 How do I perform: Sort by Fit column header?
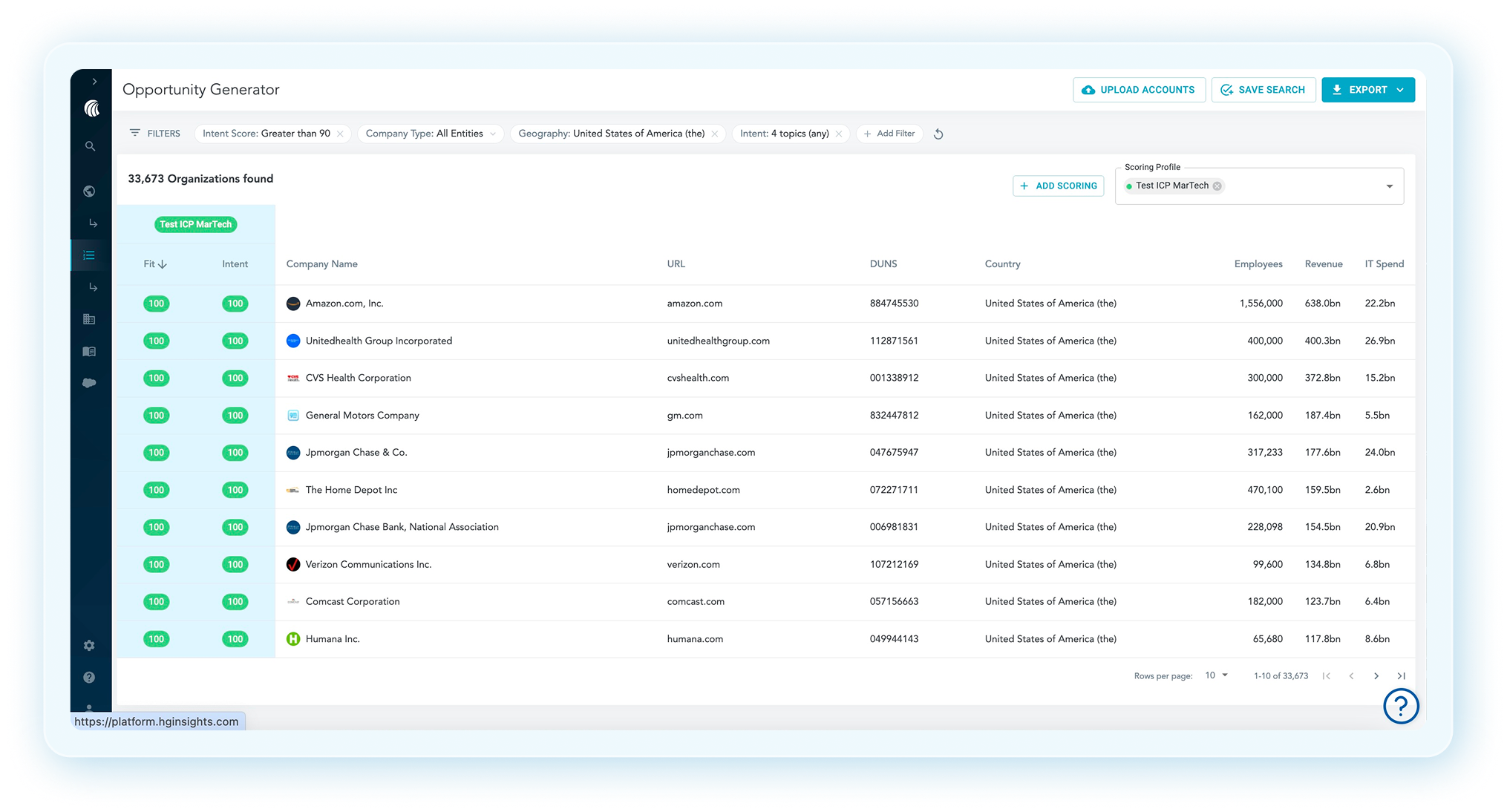pos(155,264)
